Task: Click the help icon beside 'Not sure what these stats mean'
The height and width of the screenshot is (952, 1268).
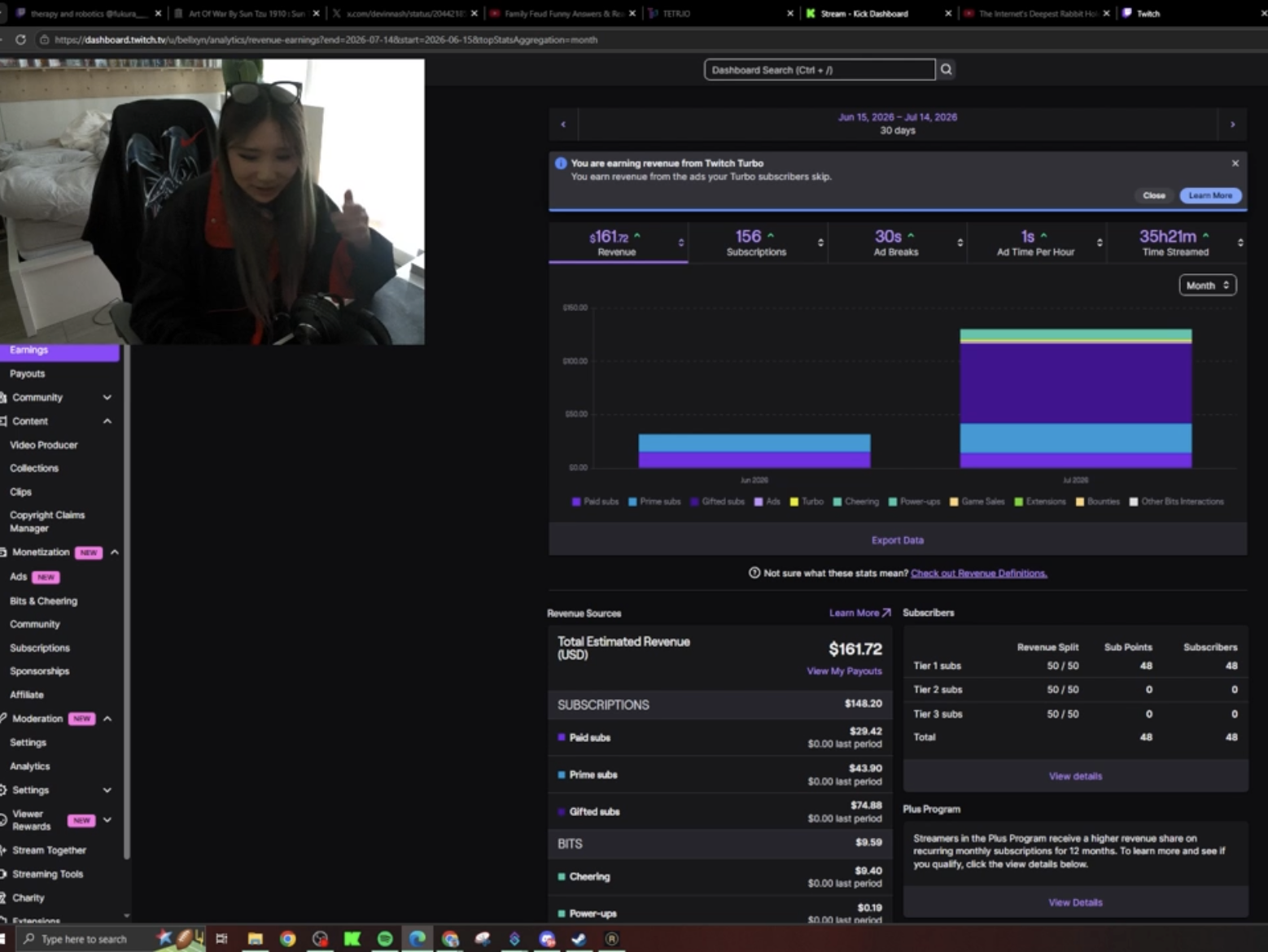Action: point(754,573)
